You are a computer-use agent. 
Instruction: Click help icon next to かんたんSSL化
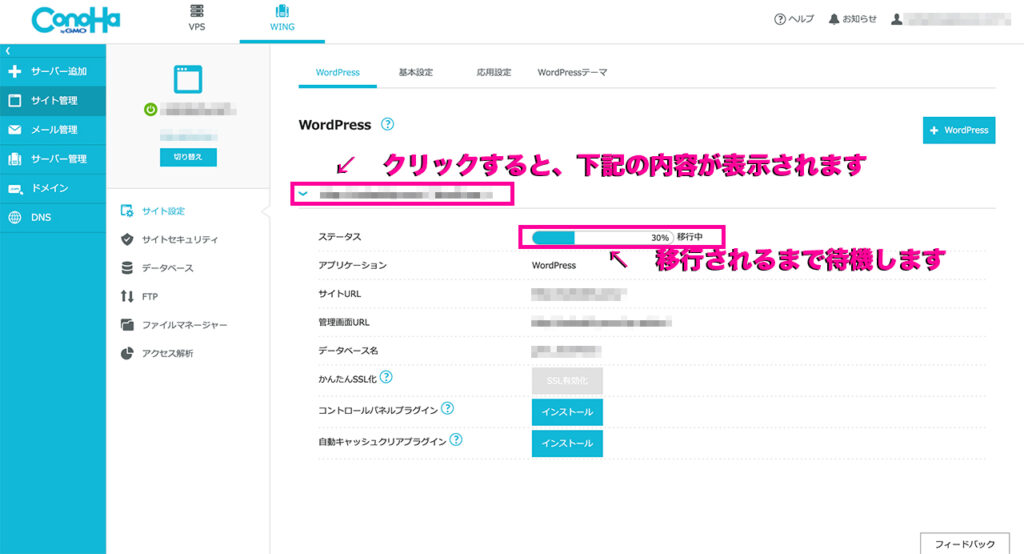pos(386,377)
